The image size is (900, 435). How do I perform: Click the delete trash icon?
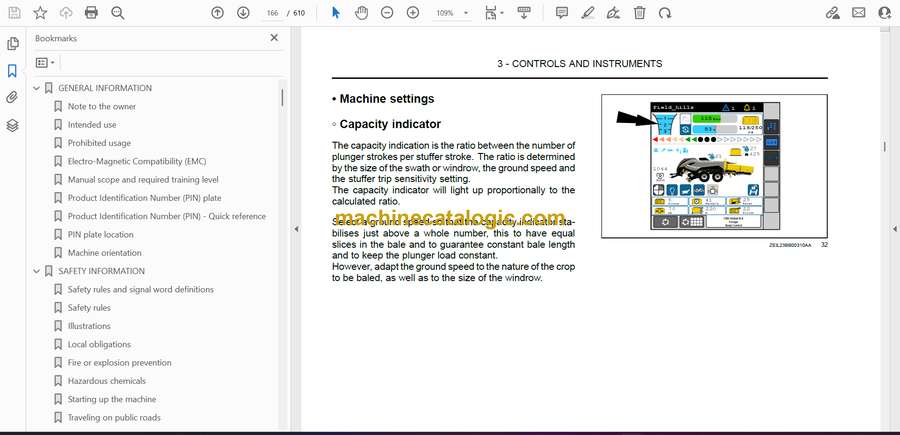coord(639,13)
